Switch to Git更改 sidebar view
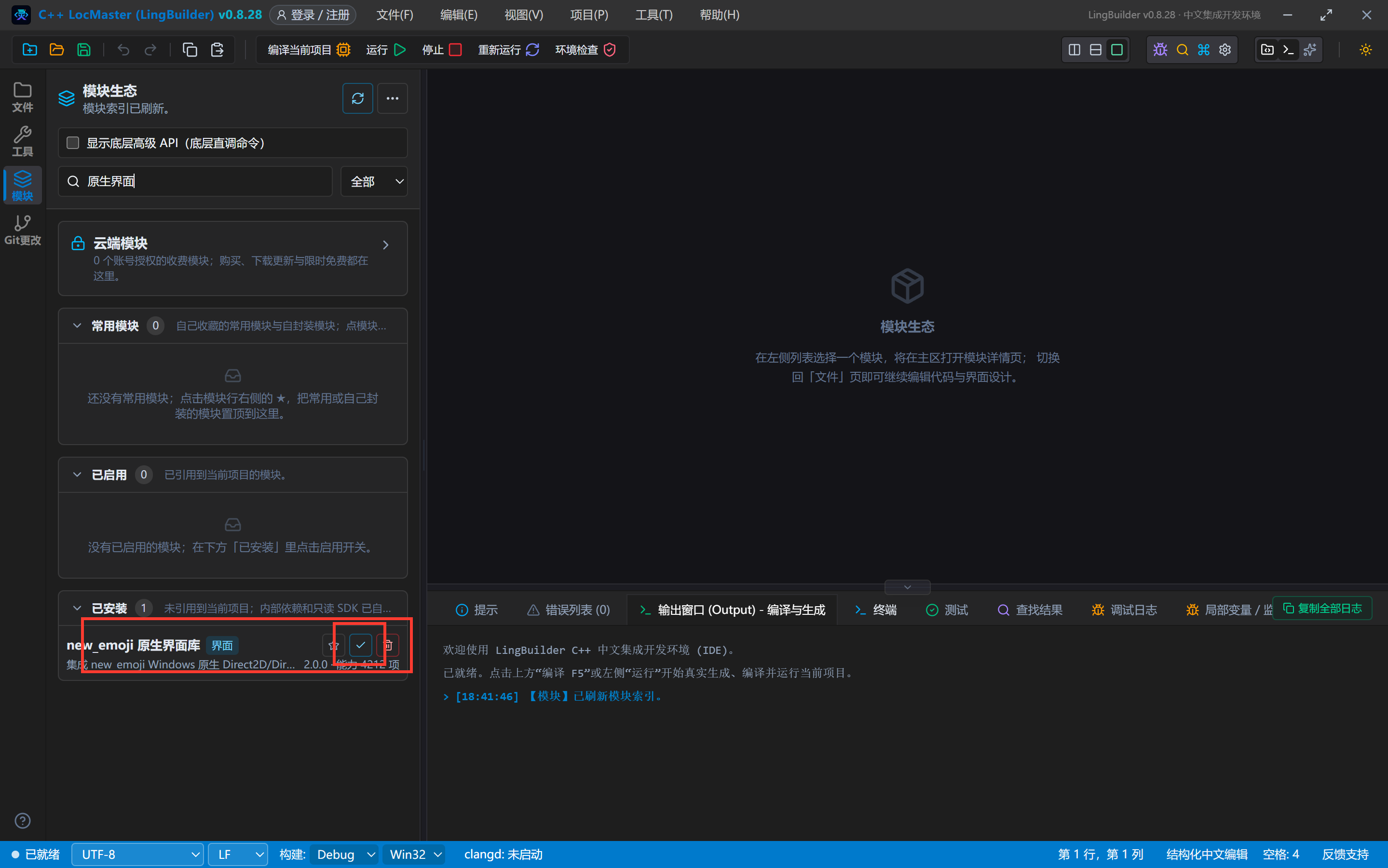Screen dimensions: 1388x868 click(x=22, y=230)
